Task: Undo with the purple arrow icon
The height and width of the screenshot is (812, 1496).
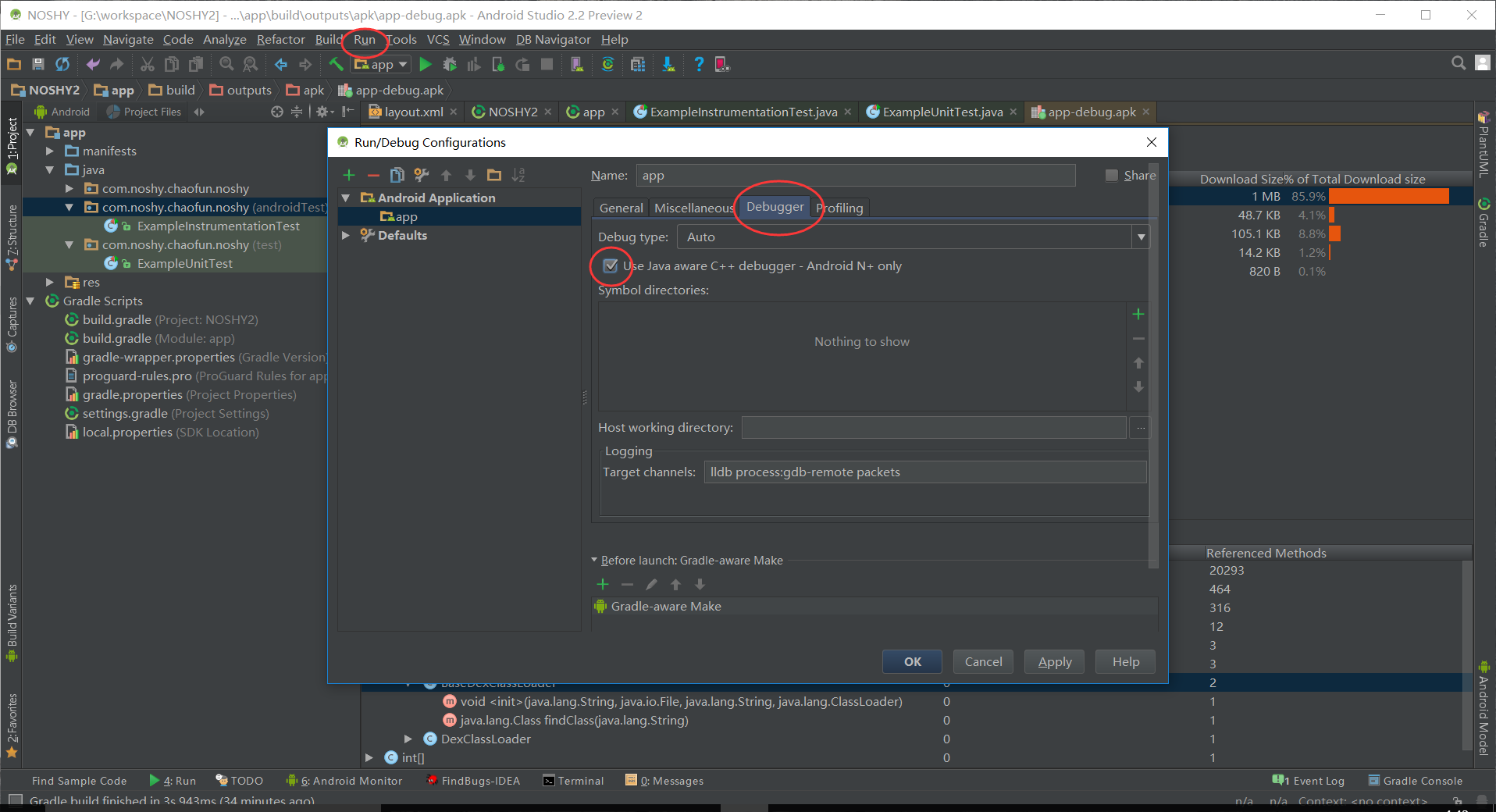Action: pyautogui.click(x=93, y=64)
